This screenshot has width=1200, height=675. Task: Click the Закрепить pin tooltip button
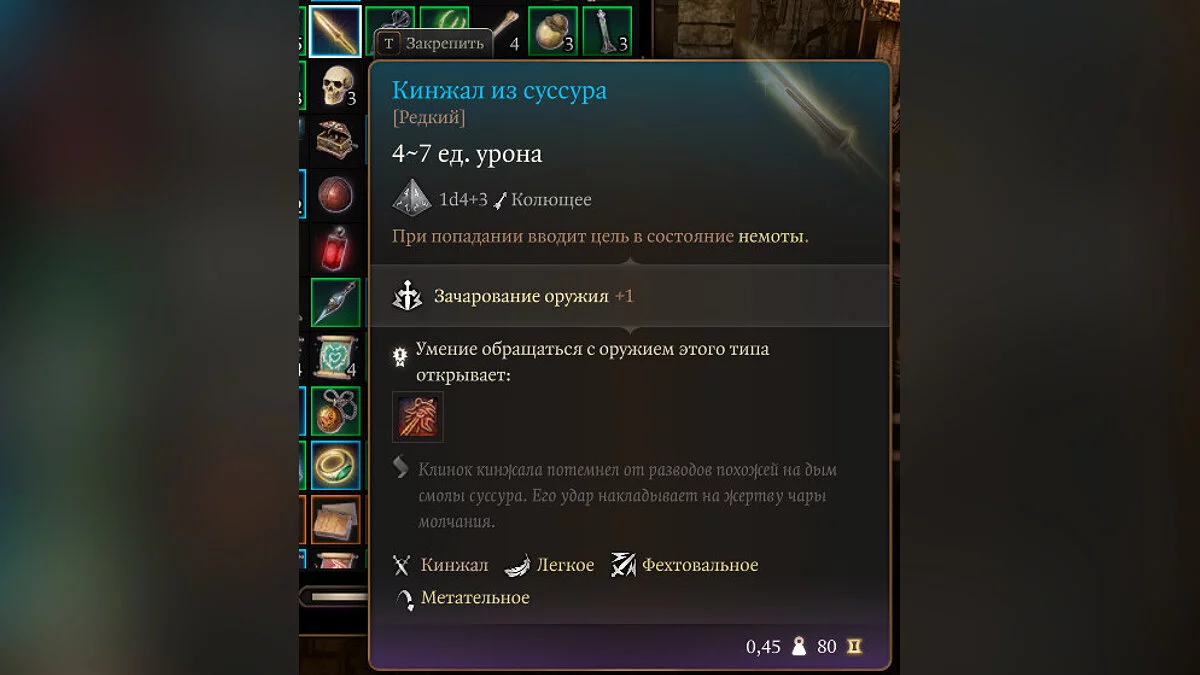(x=434, y=44)
